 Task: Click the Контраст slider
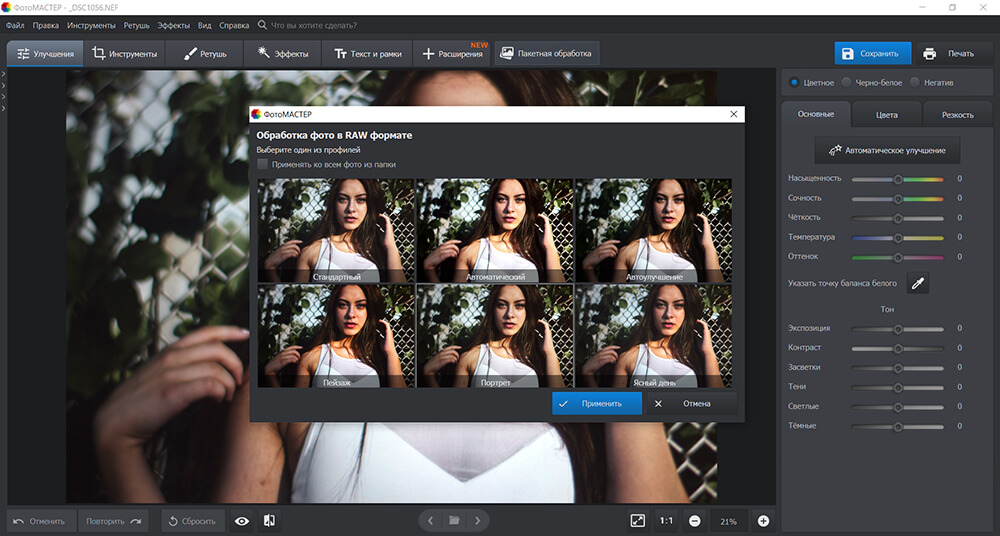(x=897, y=348)
